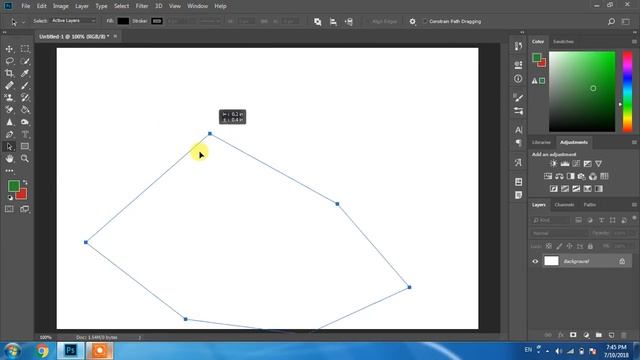The image size is (640, 360).
Task: Hide the Background layer eye icon
Action: click(x=535, y=261)
